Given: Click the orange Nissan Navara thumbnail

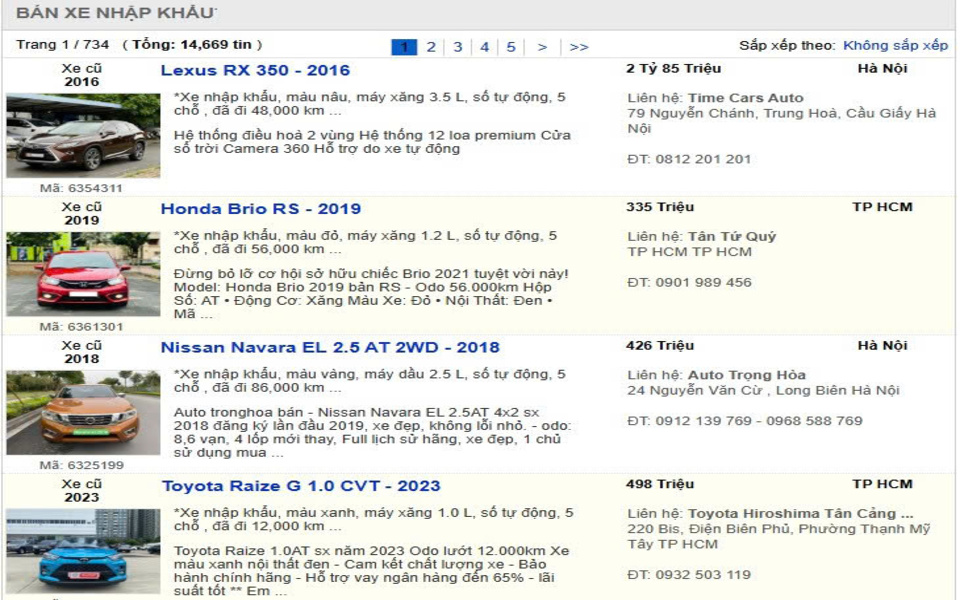Looking at the screenshot, I should coord(83,412).
